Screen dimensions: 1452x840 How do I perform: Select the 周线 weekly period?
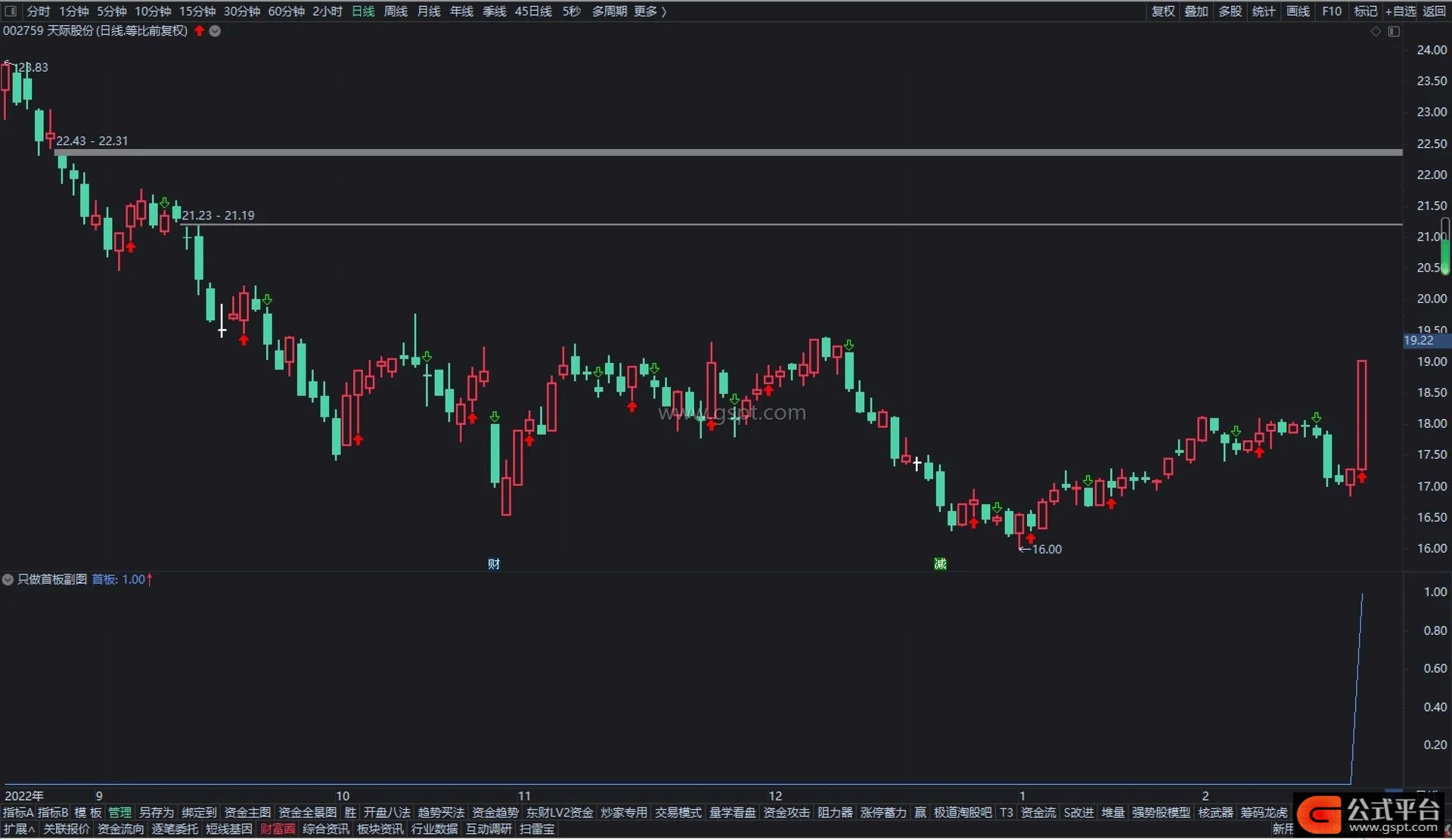pos(396,11)
